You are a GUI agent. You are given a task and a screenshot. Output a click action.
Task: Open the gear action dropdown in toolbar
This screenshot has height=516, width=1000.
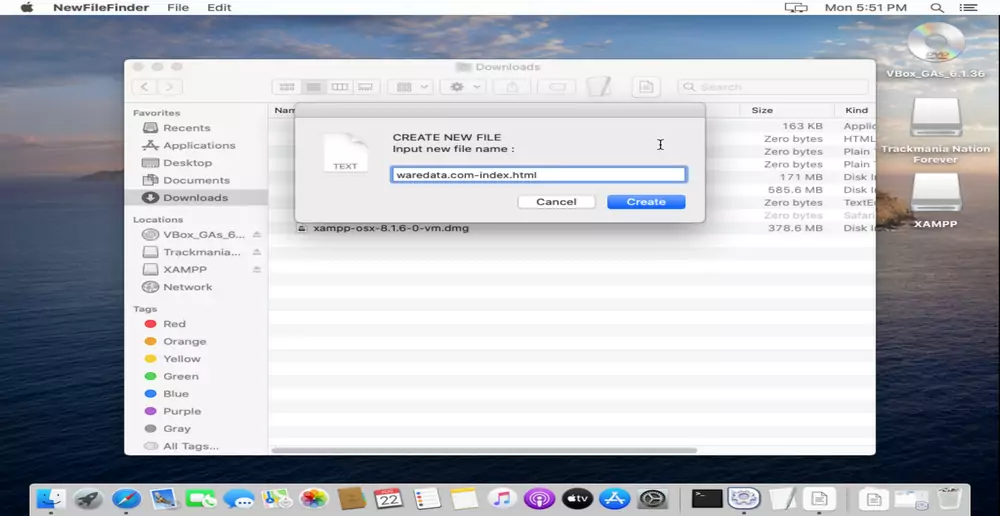(x=464, y=87)
